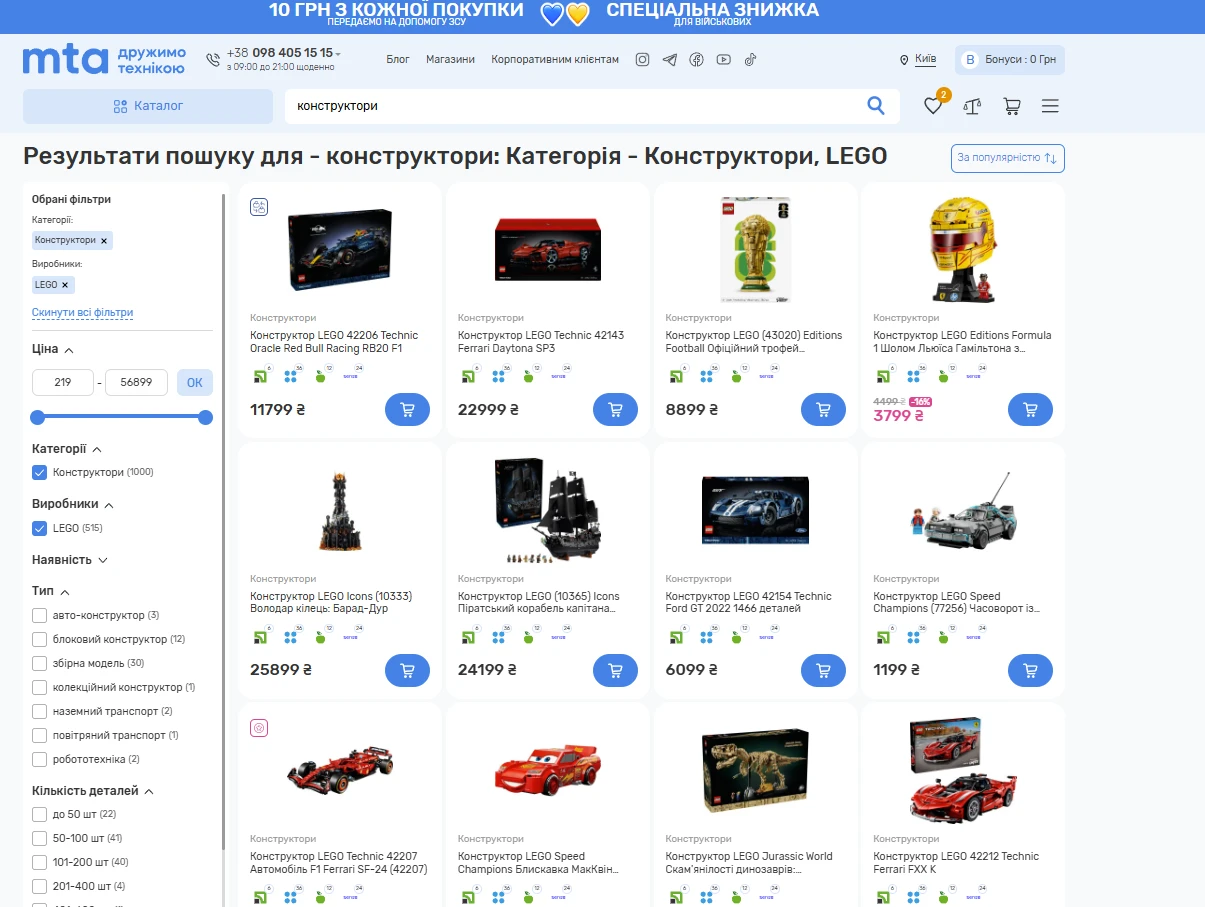The image size is (1205, 907).
Task: Check the до 50 шт pieces filter
Action: coord(40,814)
